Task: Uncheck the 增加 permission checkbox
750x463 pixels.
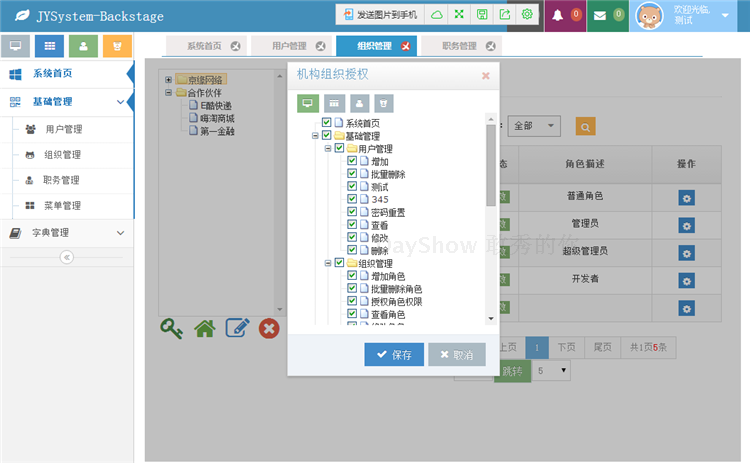Action: click(352, 161)
